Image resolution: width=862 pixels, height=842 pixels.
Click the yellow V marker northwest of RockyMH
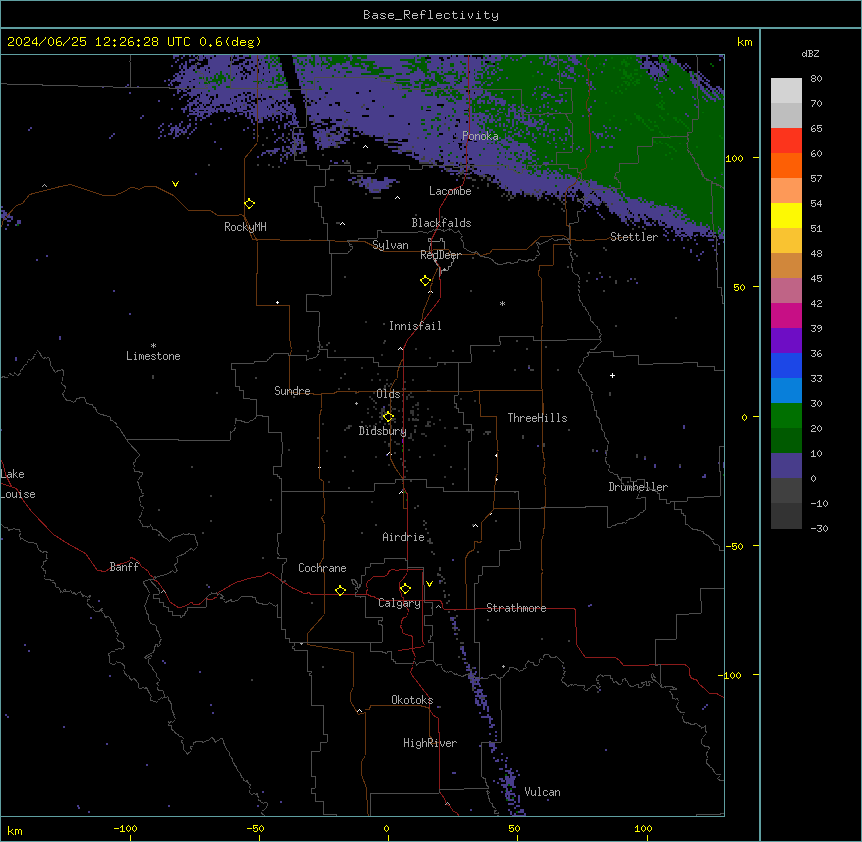(x=175, y=184)
